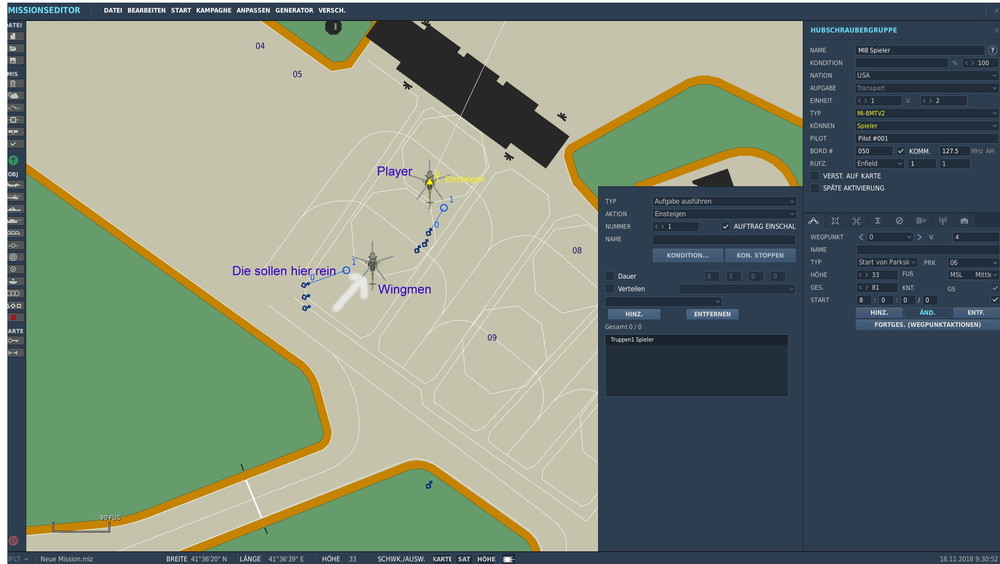Open the weather cloud icon
This screenshot has height=564, width=1000.
click(x=14, y=96)
